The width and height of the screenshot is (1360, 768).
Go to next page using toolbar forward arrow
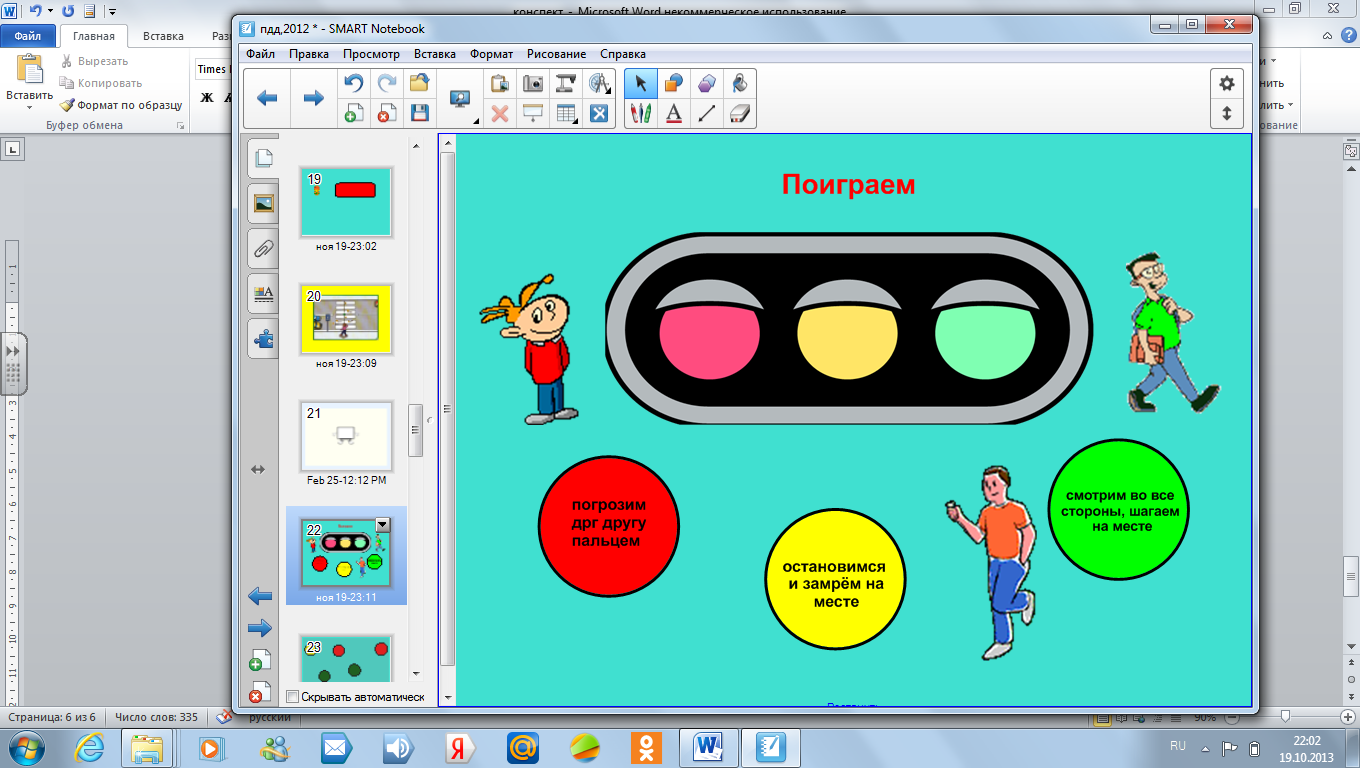(x=313, y=98)
